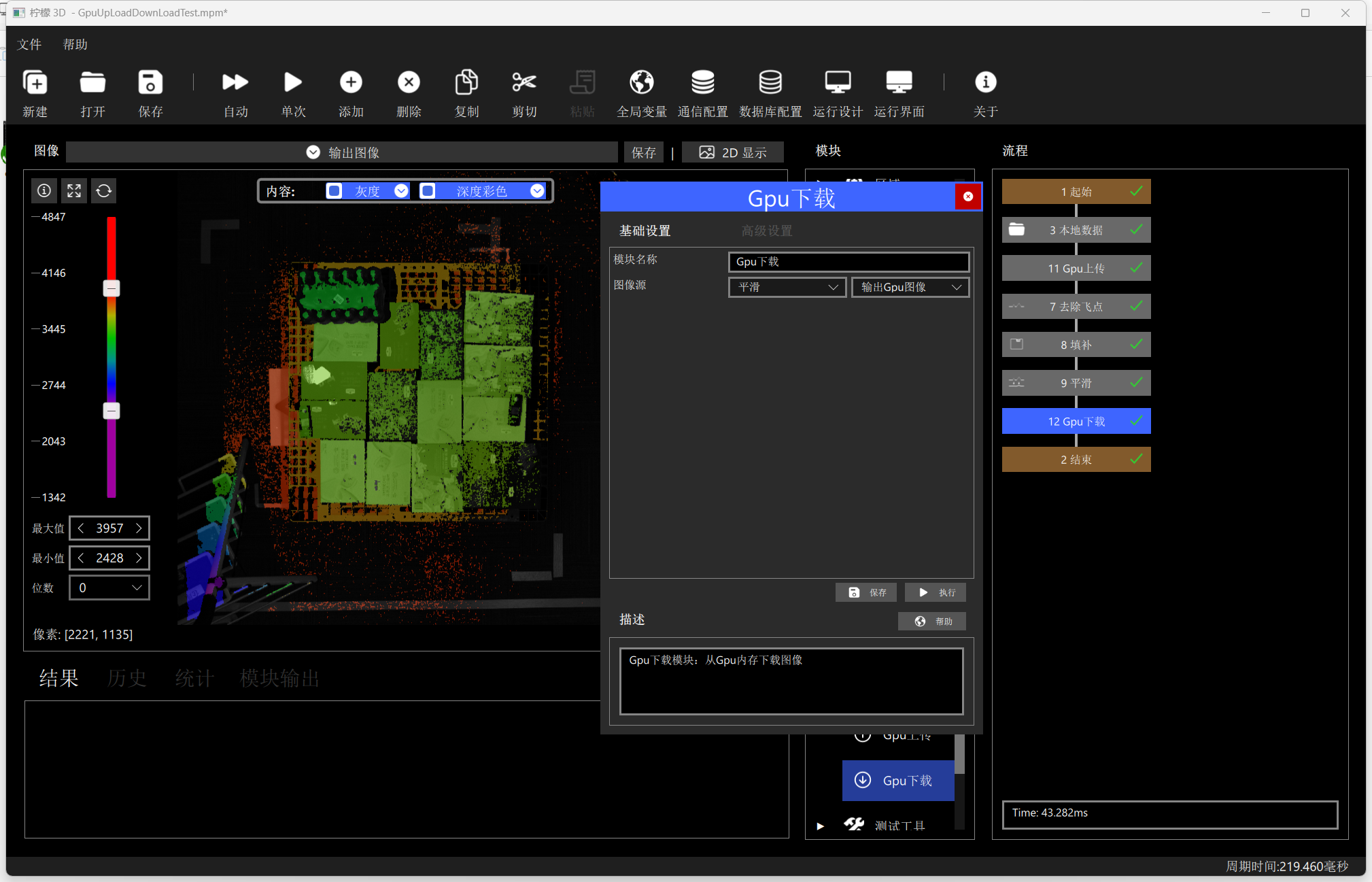Run once with the 单次 play icon
The height and width of the screenshot is (882, 1372).
tap(293, 82)
